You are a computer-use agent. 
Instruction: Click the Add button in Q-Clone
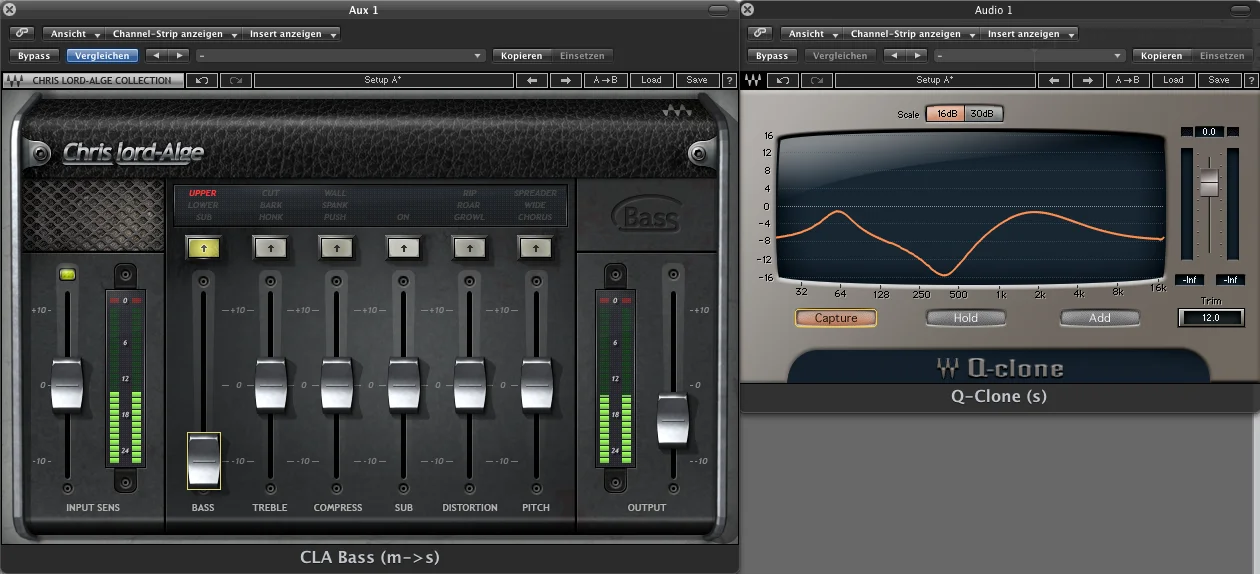[x=1100, y=318]
